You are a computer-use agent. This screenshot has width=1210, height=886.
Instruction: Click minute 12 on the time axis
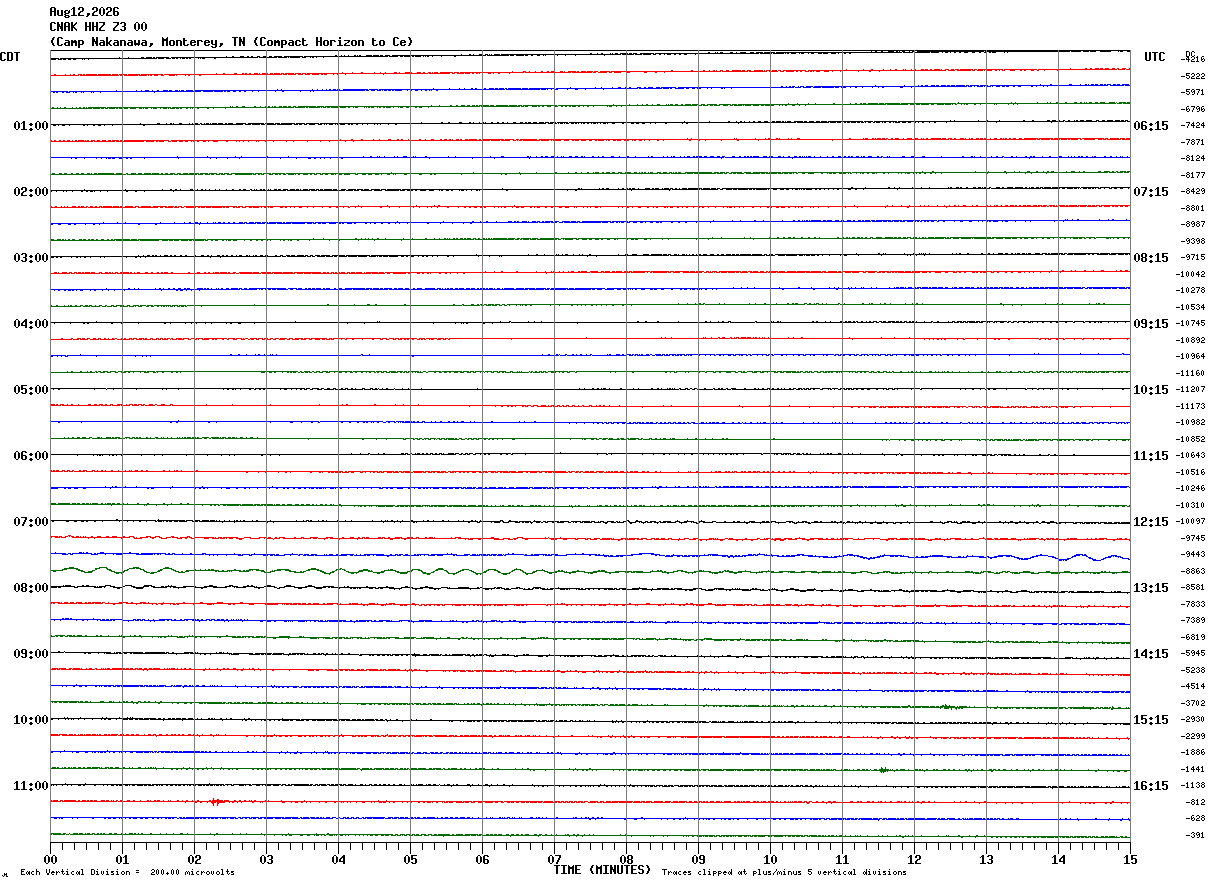[914, 859]
